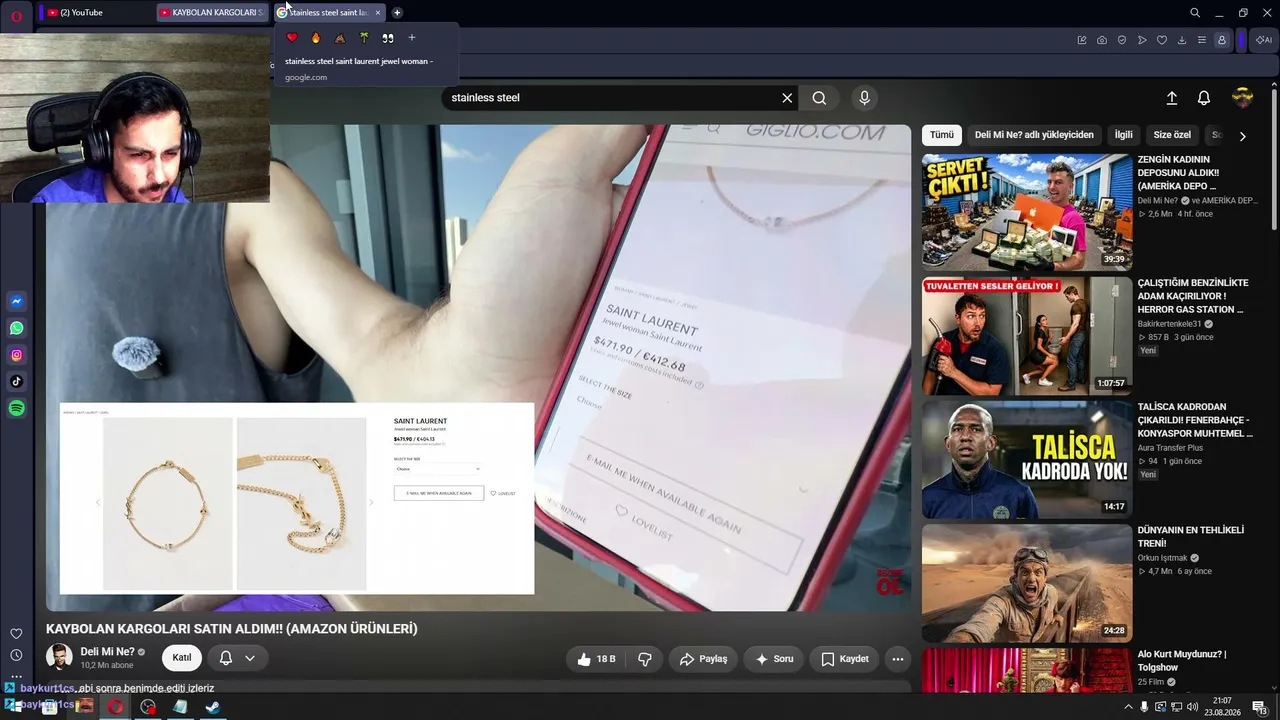
Task: Close the stainless steel saint laurent tab
Action: pyautogui.click(x=378, y=13)
